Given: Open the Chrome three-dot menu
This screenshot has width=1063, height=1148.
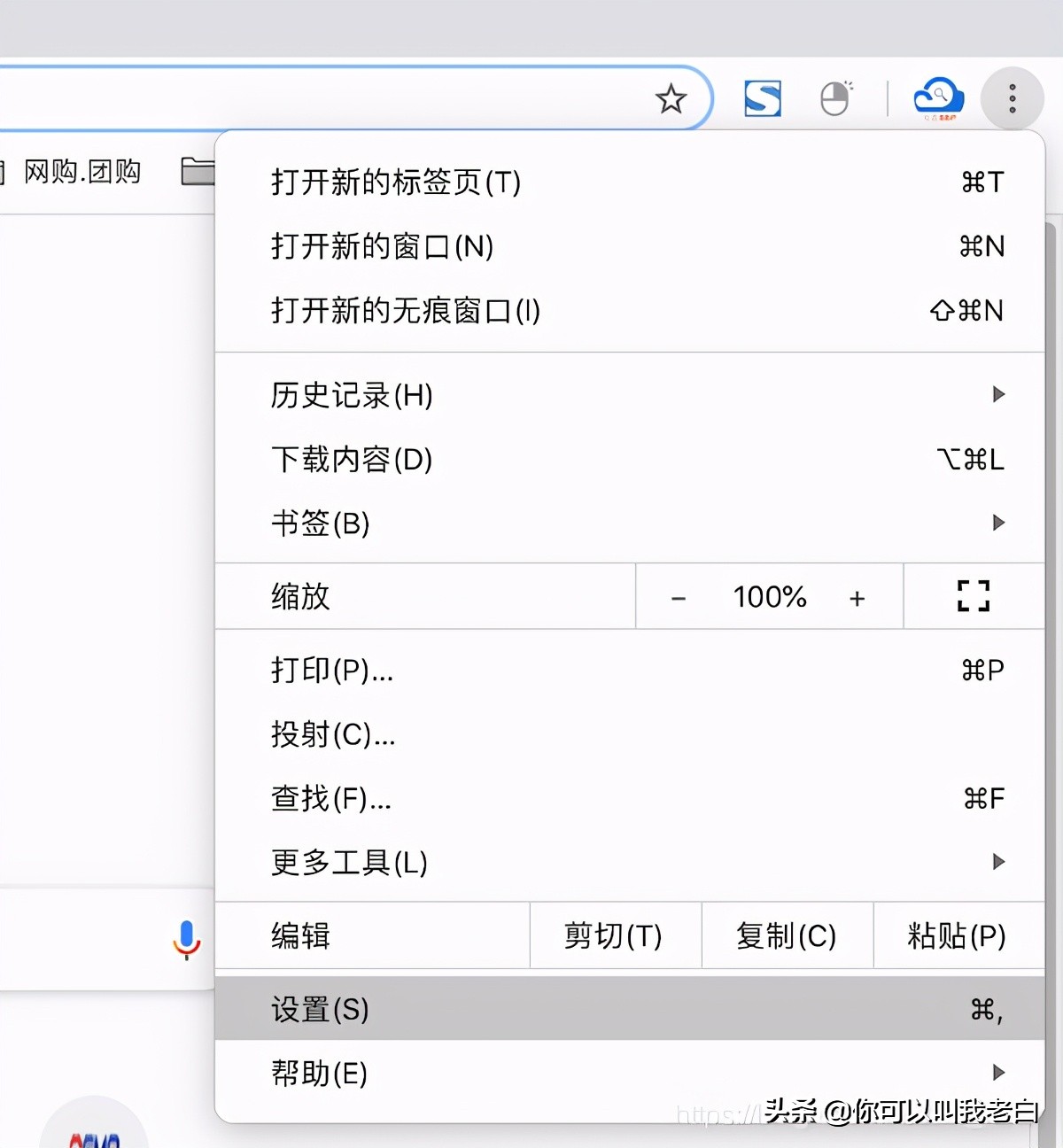Looking at the screenshot, I should (1011, 99).
